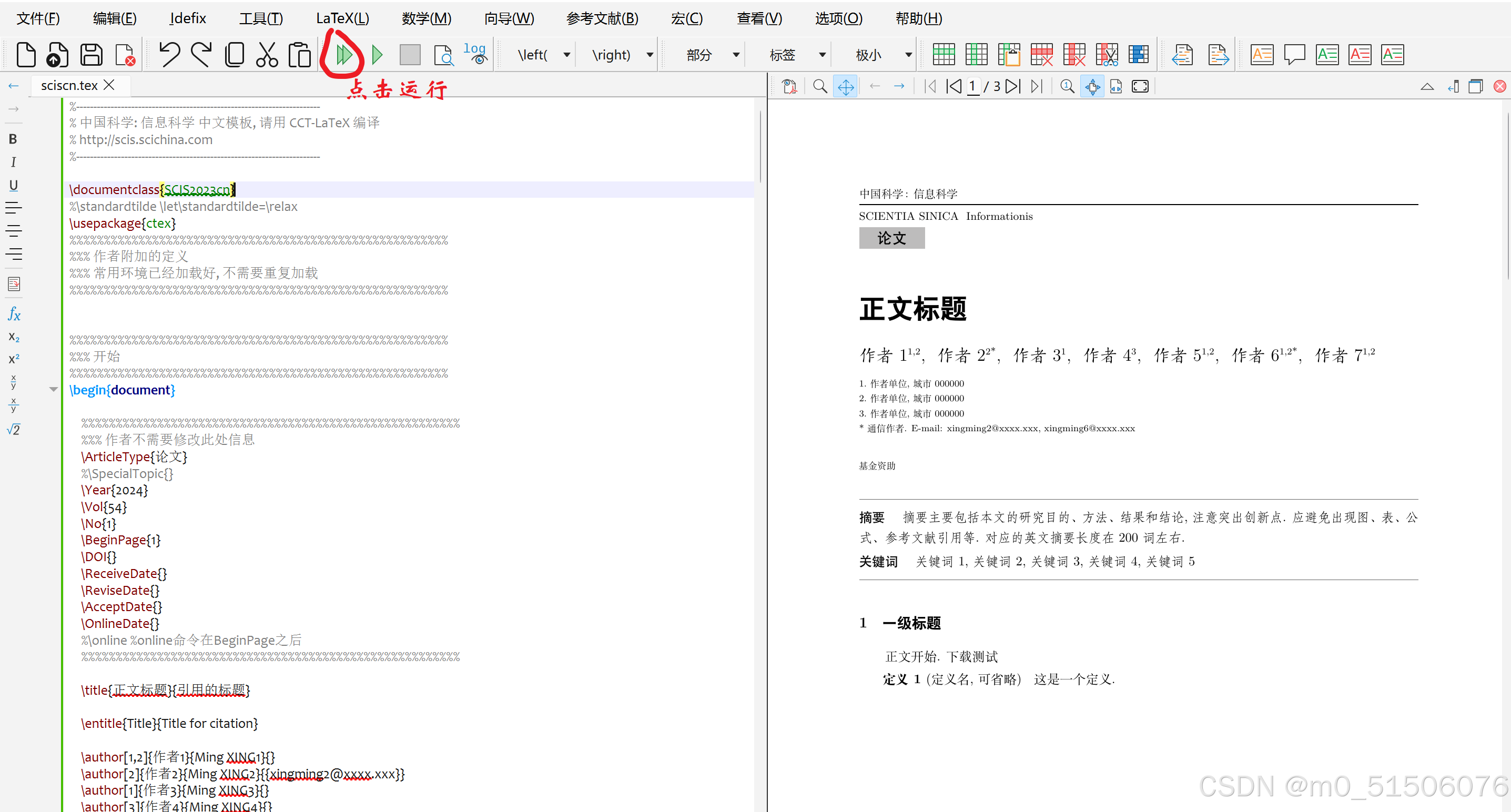Open the 参考文献(B) menu
The image size is (1511, 812).
(x=602, y=18)
